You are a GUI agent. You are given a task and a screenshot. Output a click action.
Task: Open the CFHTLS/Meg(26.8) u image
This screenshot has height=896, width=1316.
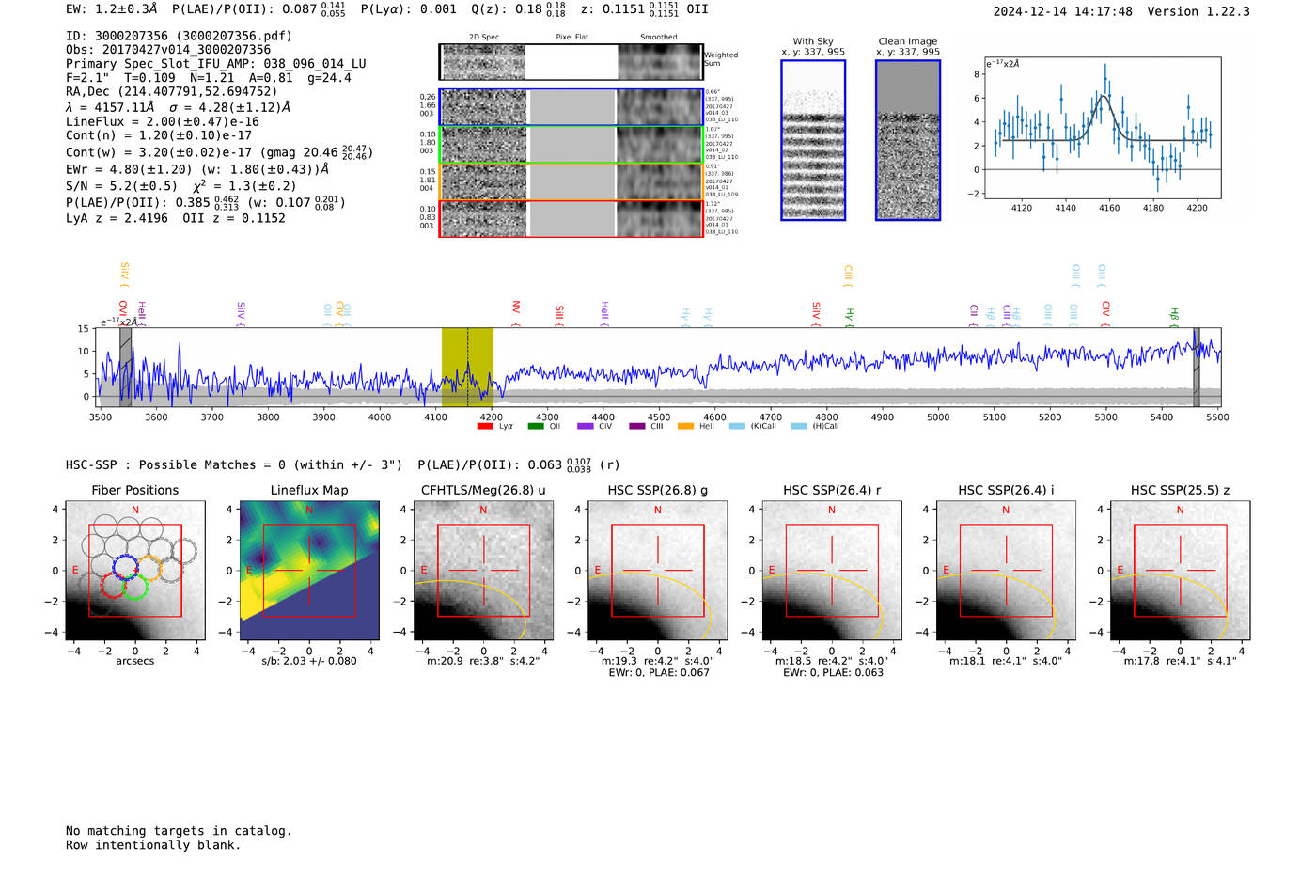pyautogui.click(x=483, y=571)
